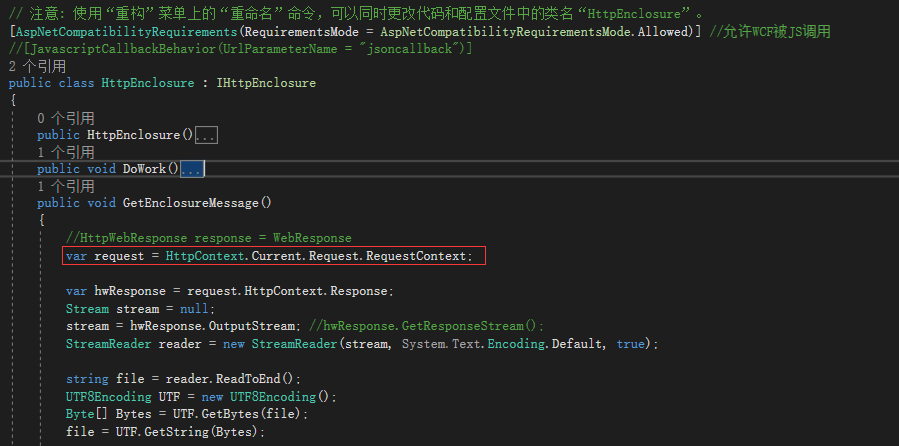Click the commented JavascriptCallbackBehavior line
This screenshot has height=446, width=899.
tap(240, 49)
